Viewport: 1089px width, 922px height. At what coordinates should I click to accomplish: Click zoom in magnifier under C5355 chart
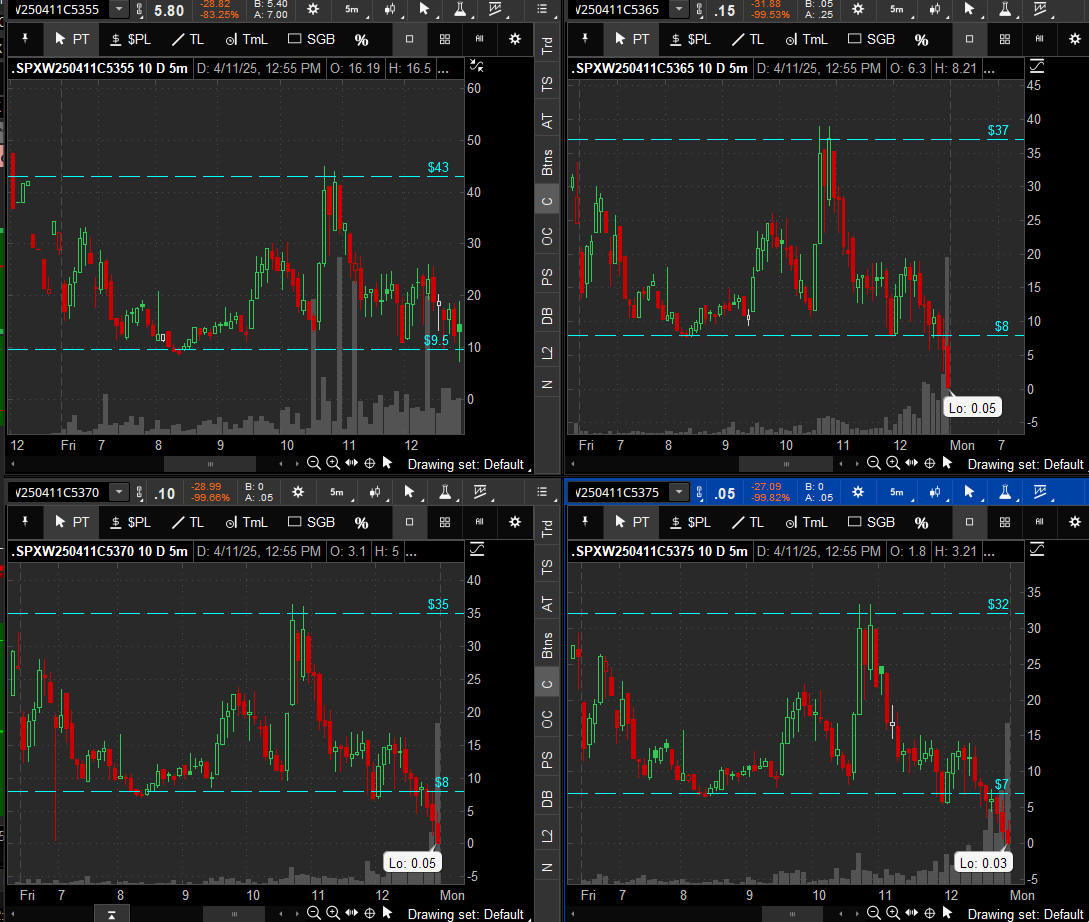click(332, 464)
